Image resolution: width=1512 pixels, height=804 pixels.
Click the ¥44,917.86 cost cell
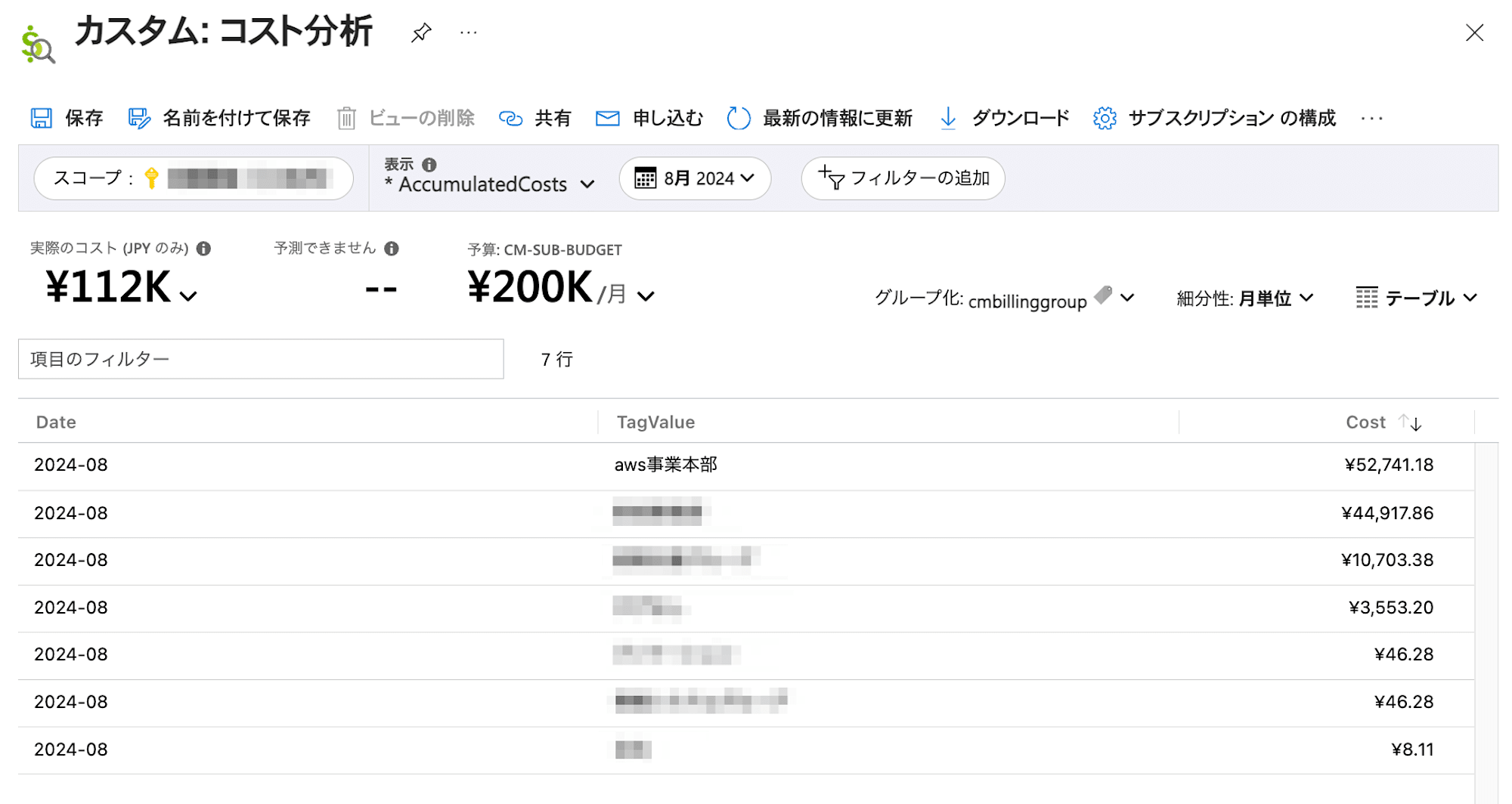[1387, 513]
